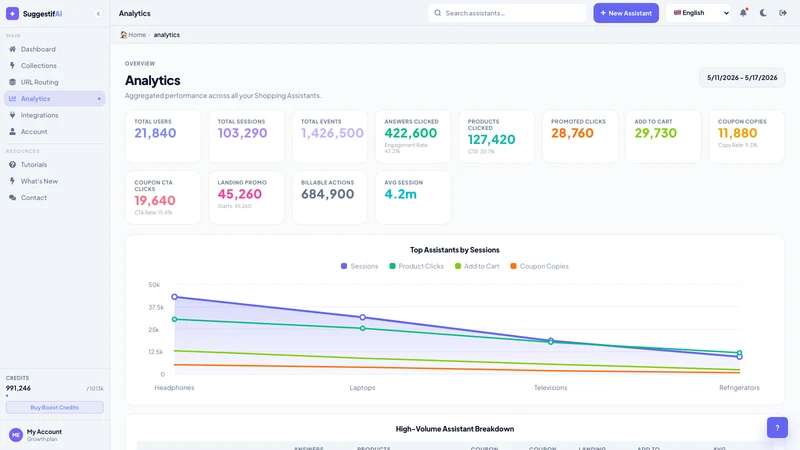Screen dimensions: 800x450
Task: Open notifications via the bell icon
Action: pos(743,13)
